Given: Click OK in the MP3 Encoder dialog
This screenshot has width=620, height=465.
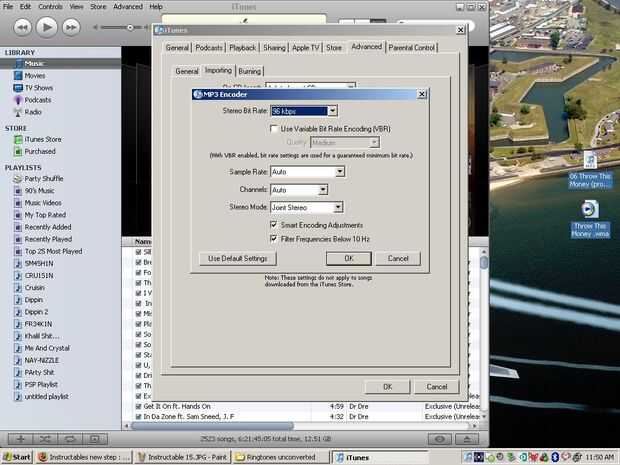Looking at the screenshot, I should tap(349, 259).
